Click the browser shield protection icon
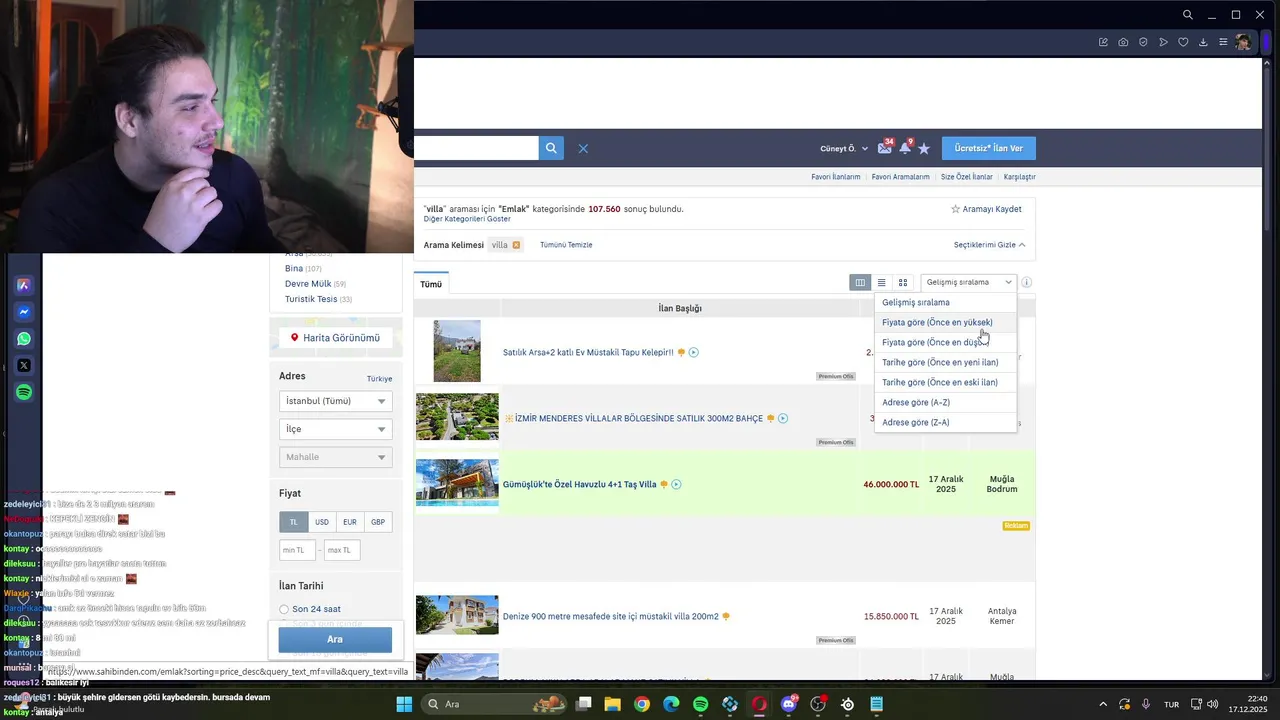Image resolution: width=1280 pixels, height=720 pixels. 1143,42
